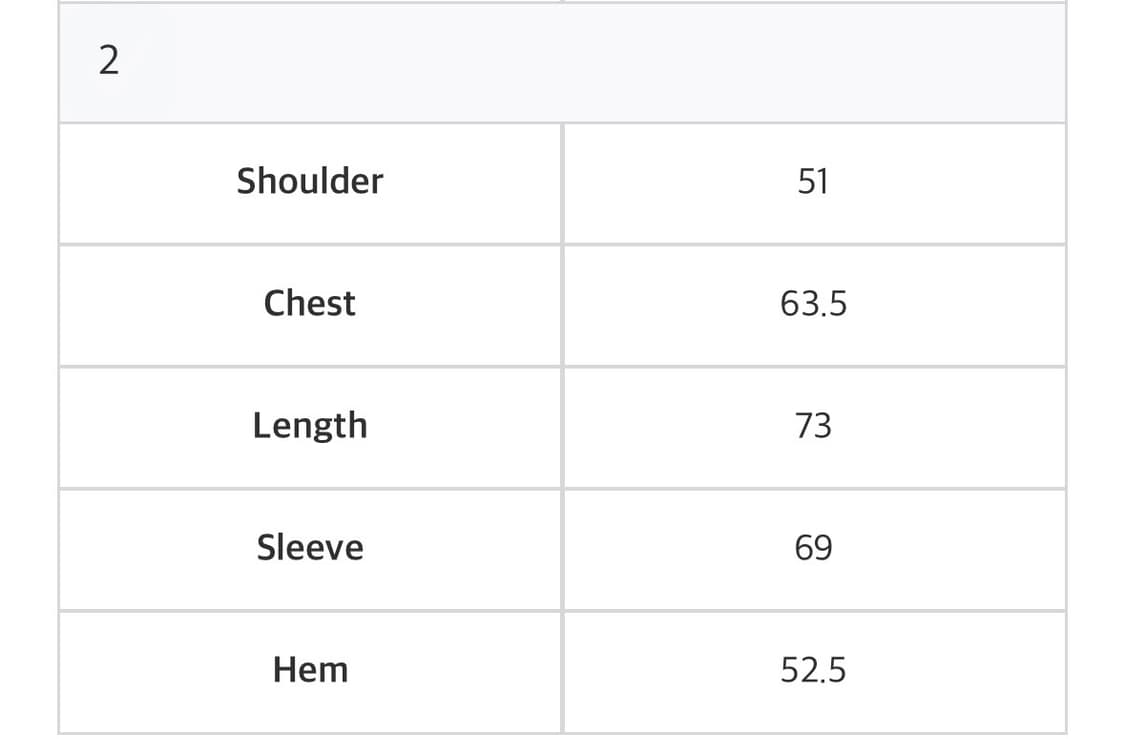1125x739 pixels.
Task: Click the Length label cell
Action: tap(310, 426)
